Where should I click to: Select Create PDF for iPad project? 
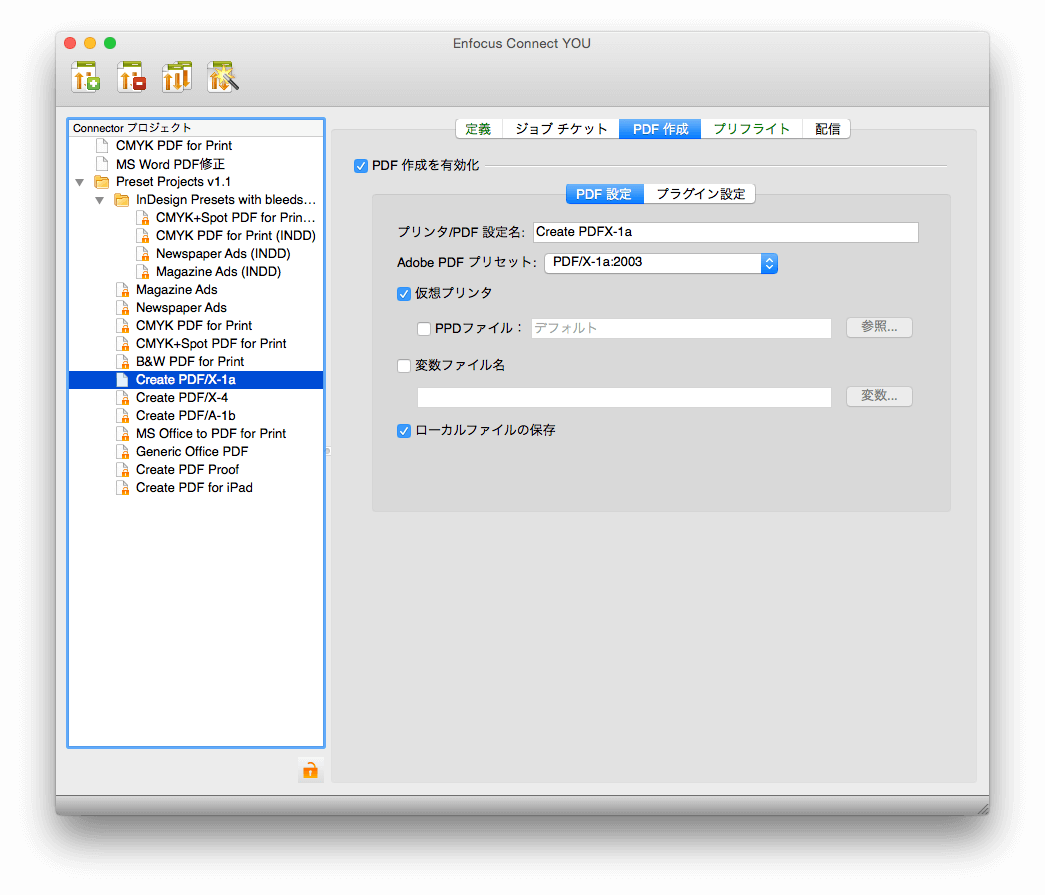(x=194, y=488)
